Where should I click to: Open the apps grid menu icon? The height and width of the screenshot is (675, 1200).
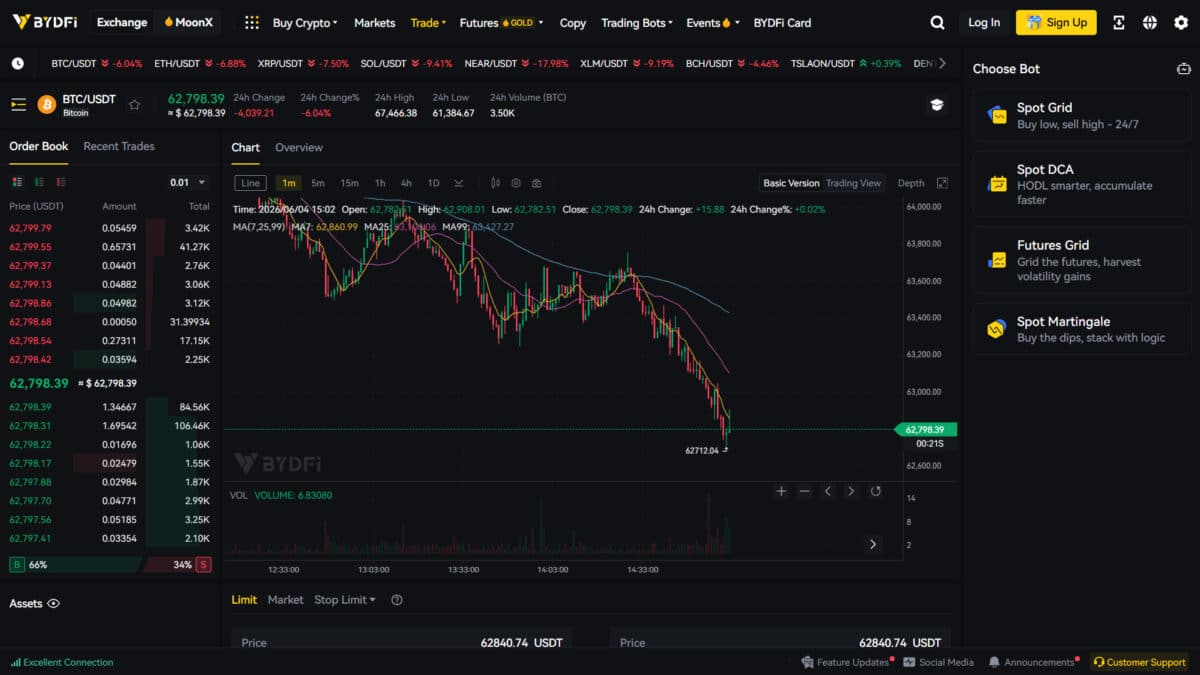[252, 22]
